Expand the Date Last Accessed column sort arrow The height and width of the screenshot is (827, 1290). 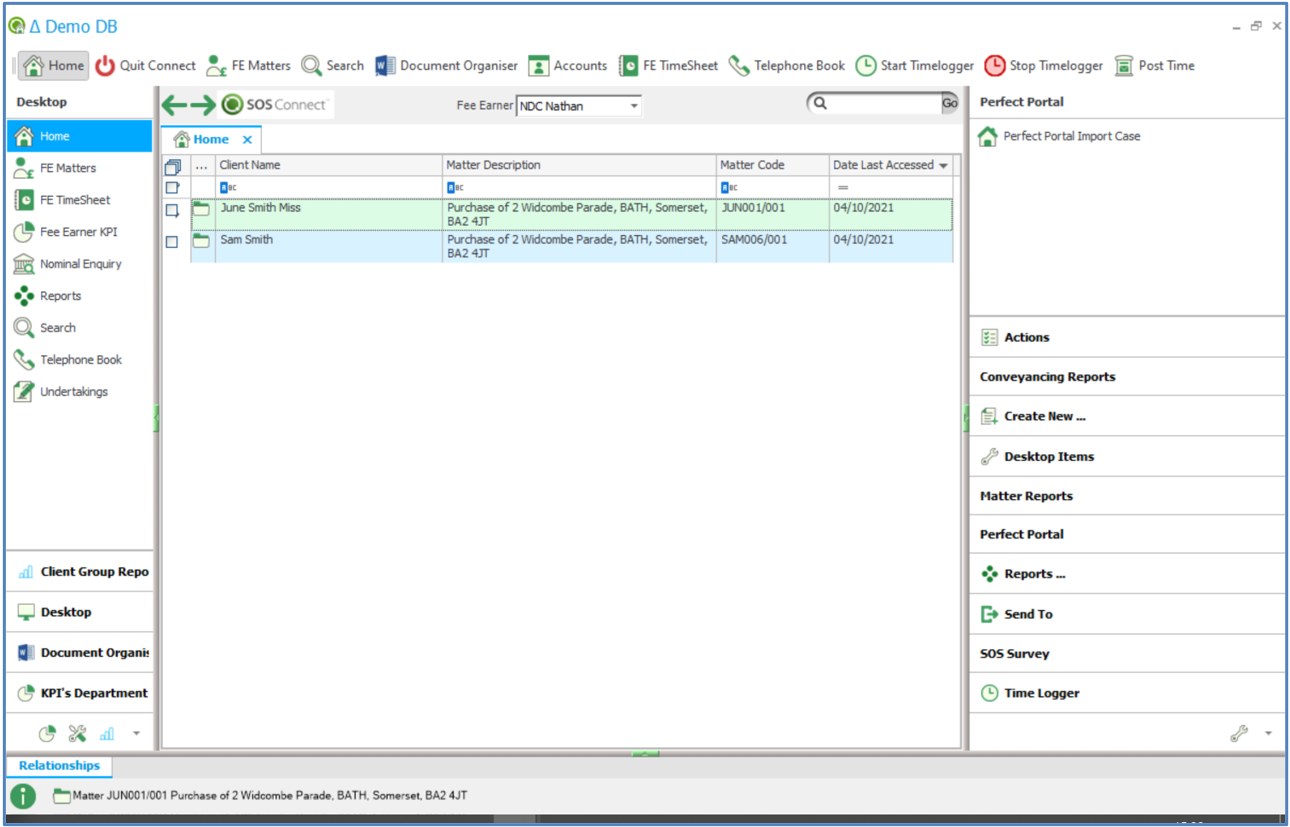(943, 166)
